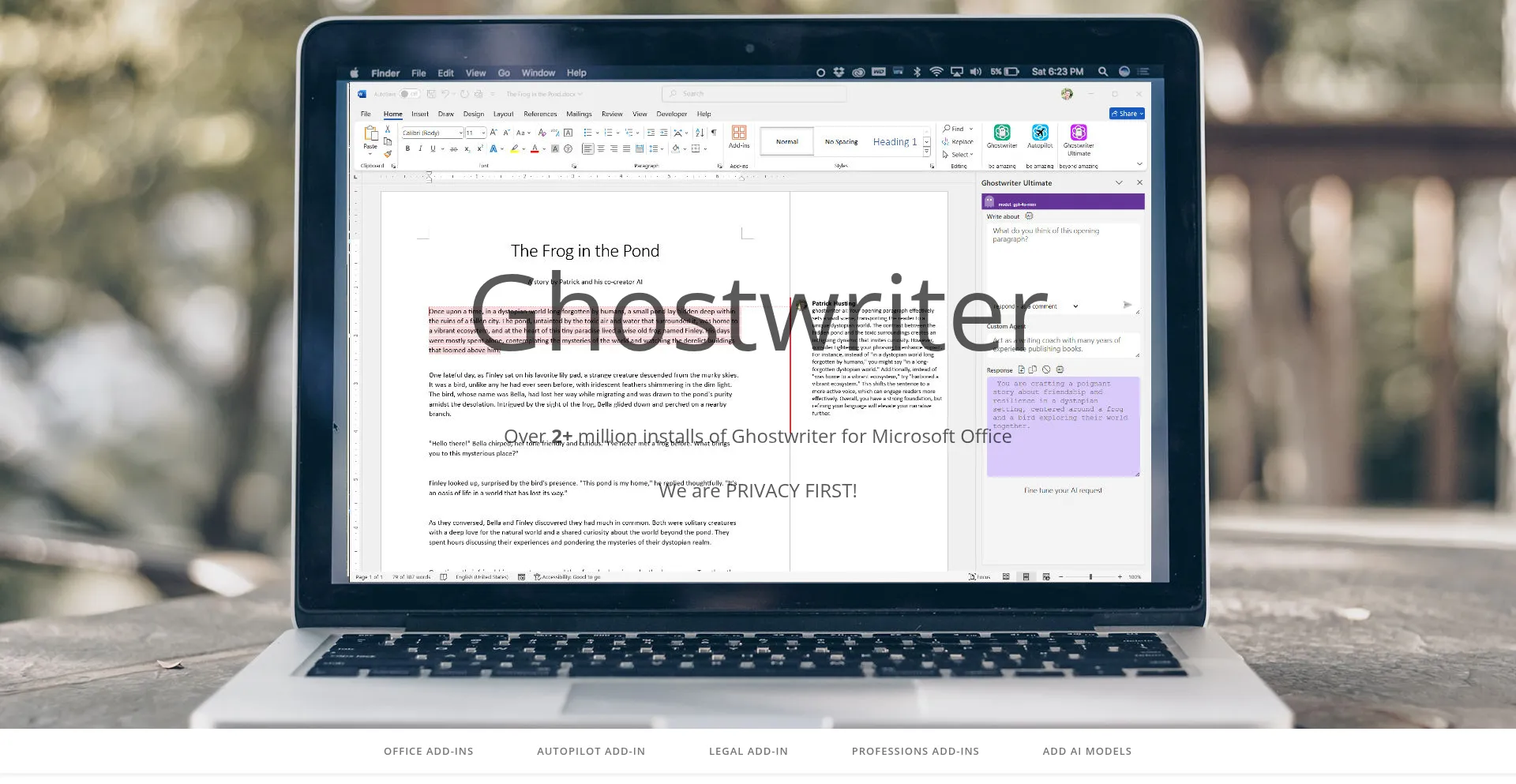Image resolution: width=1516 pixels, height=784 pixels.
Task: Open the Find dropdown arrow
Action: pyautogui.click(x=971, y=129)
